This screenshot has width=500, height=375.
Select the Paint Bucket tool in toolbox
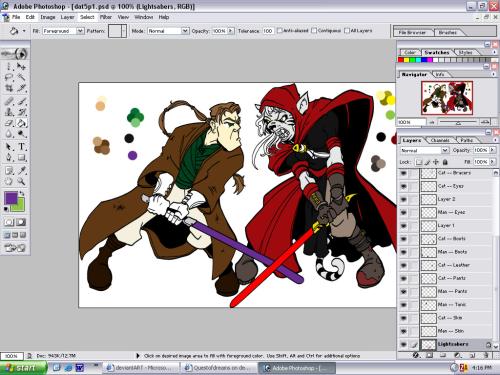(22, 123)
